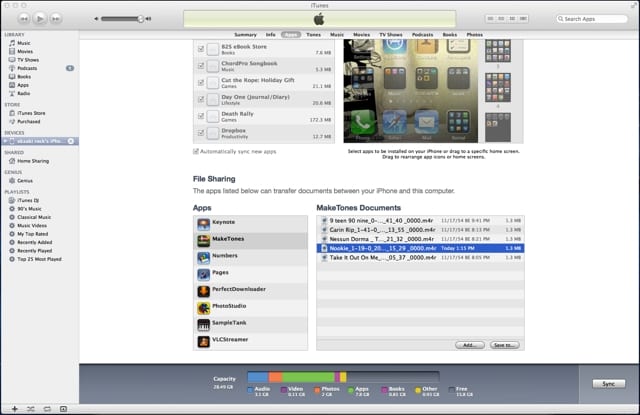The width and height of the screenshot is (640, 415).
Task: Switch to the Music tab
Action: click(x=337, y=35)
